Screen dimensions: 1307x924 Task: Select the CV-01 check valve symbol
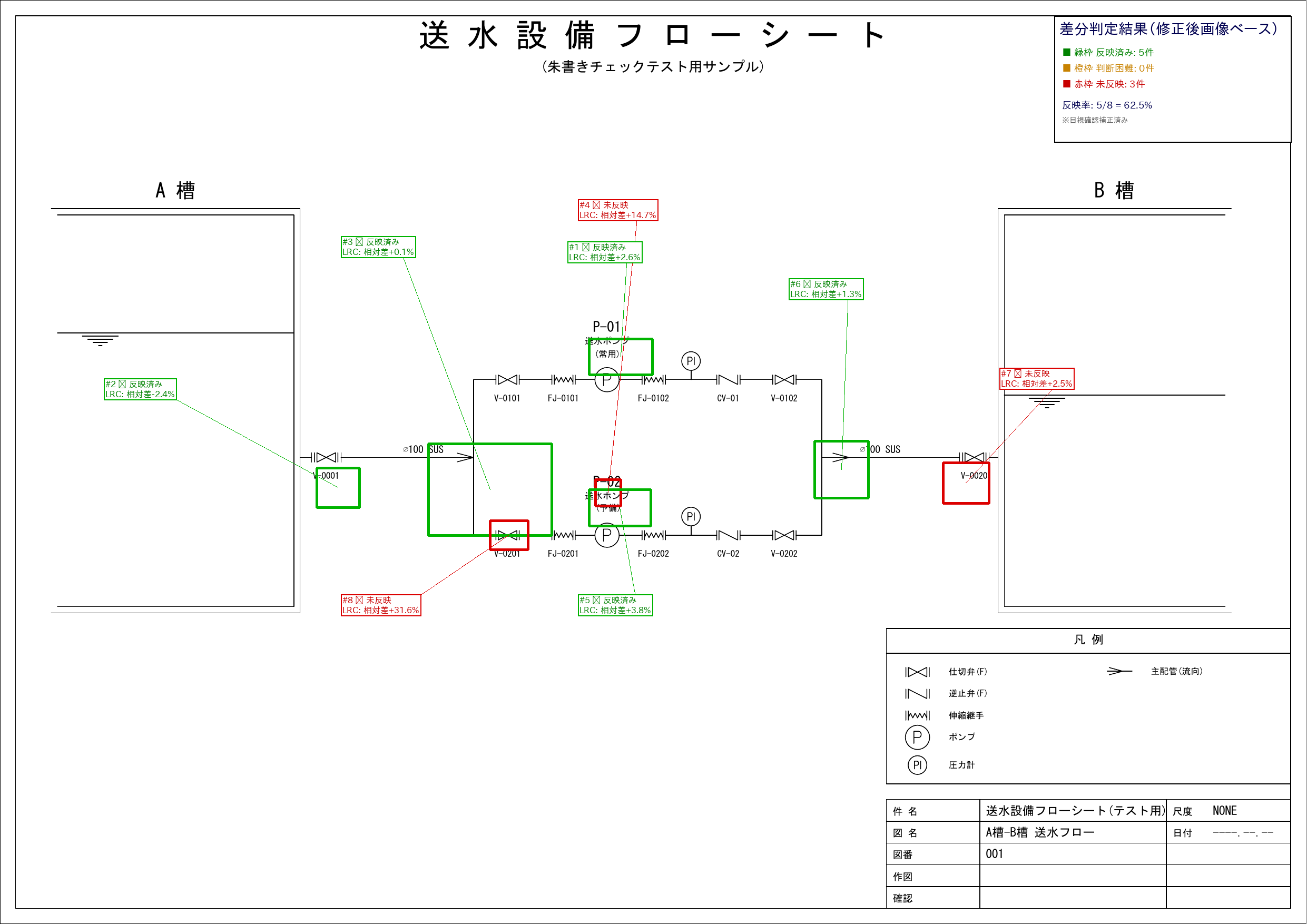point(728,380)
